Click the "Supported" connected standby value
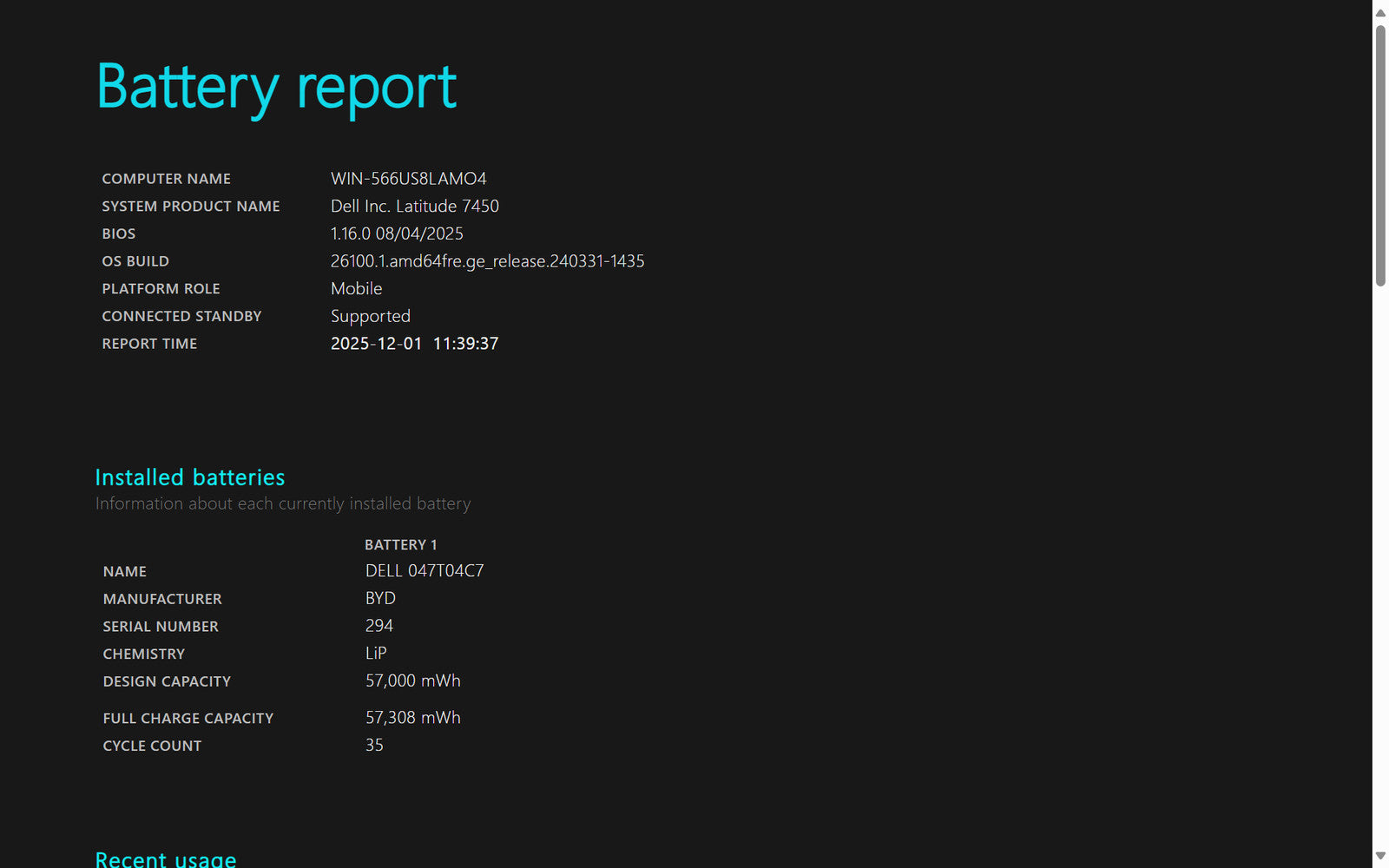The width and height of the screenshot is (1389, 868). pyautogui.click(x=370, y=317)
